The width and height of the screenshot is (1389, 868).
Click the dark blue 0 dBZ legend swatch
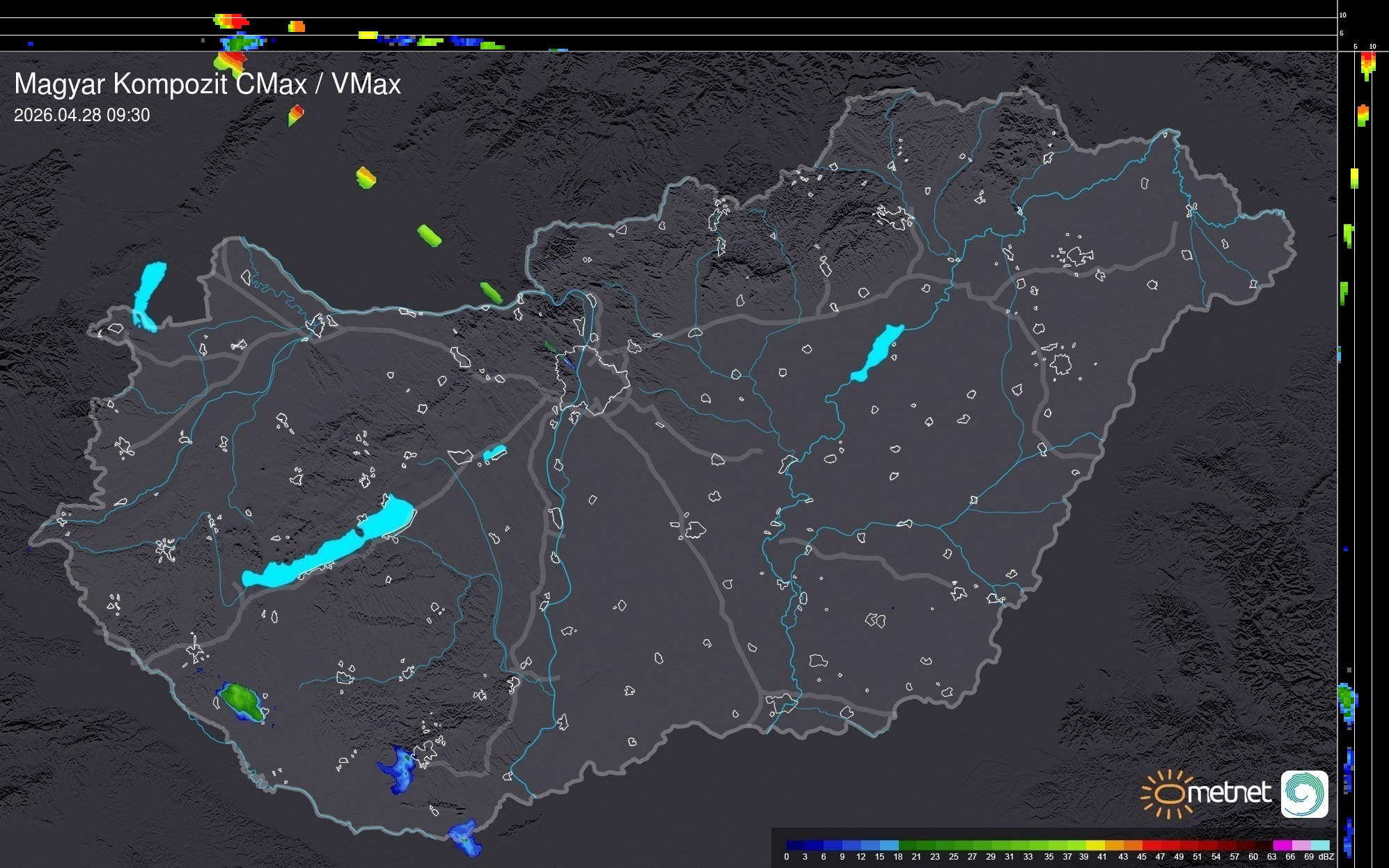click(795, 845)
